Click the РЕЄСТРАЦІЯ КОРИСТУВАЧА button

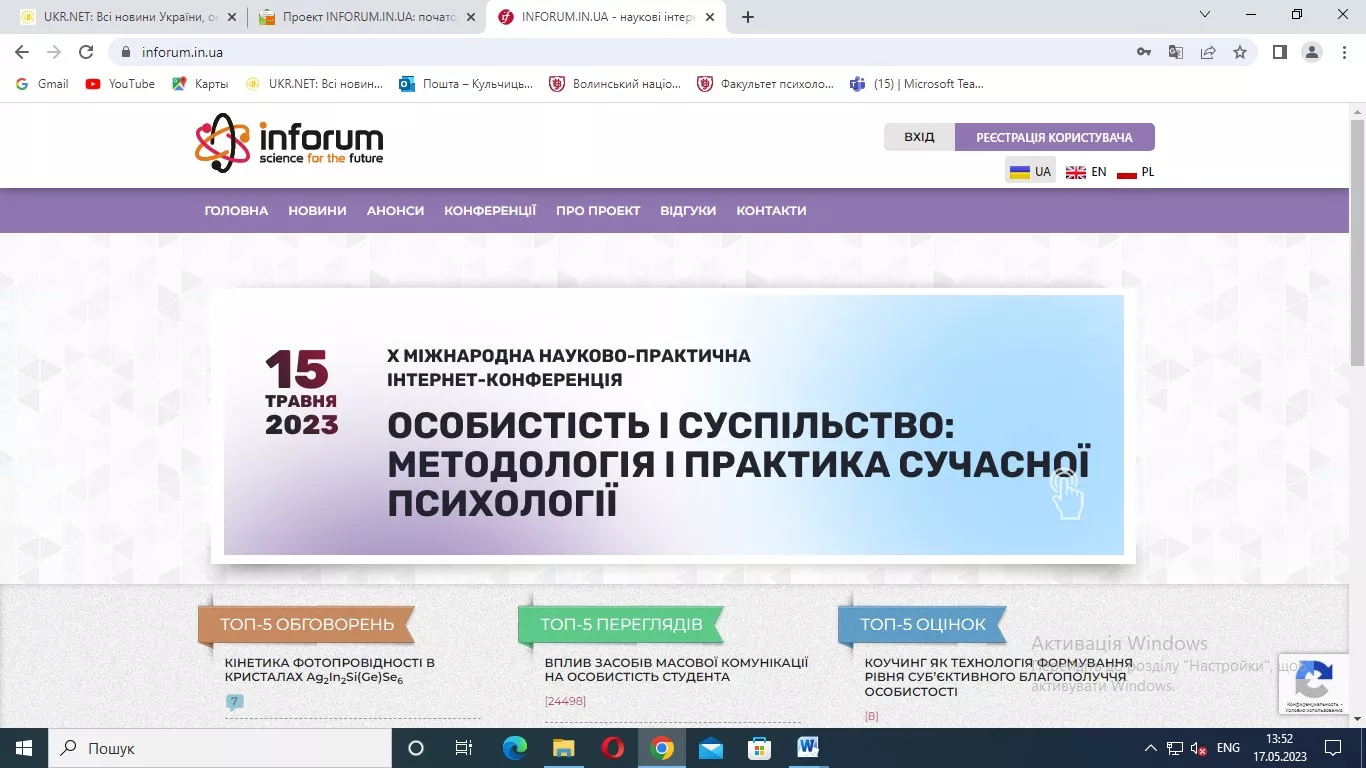tap(1055, 136)
